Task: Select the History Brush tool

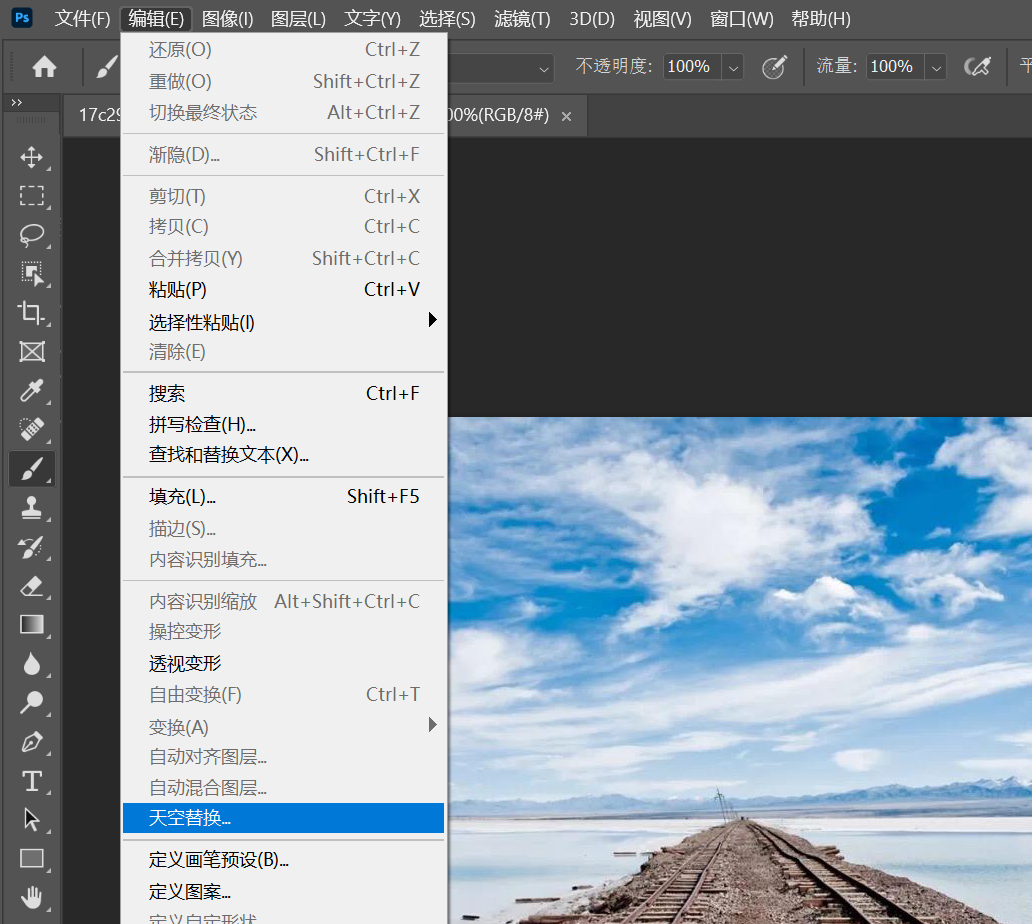Action: click(32, 547)
